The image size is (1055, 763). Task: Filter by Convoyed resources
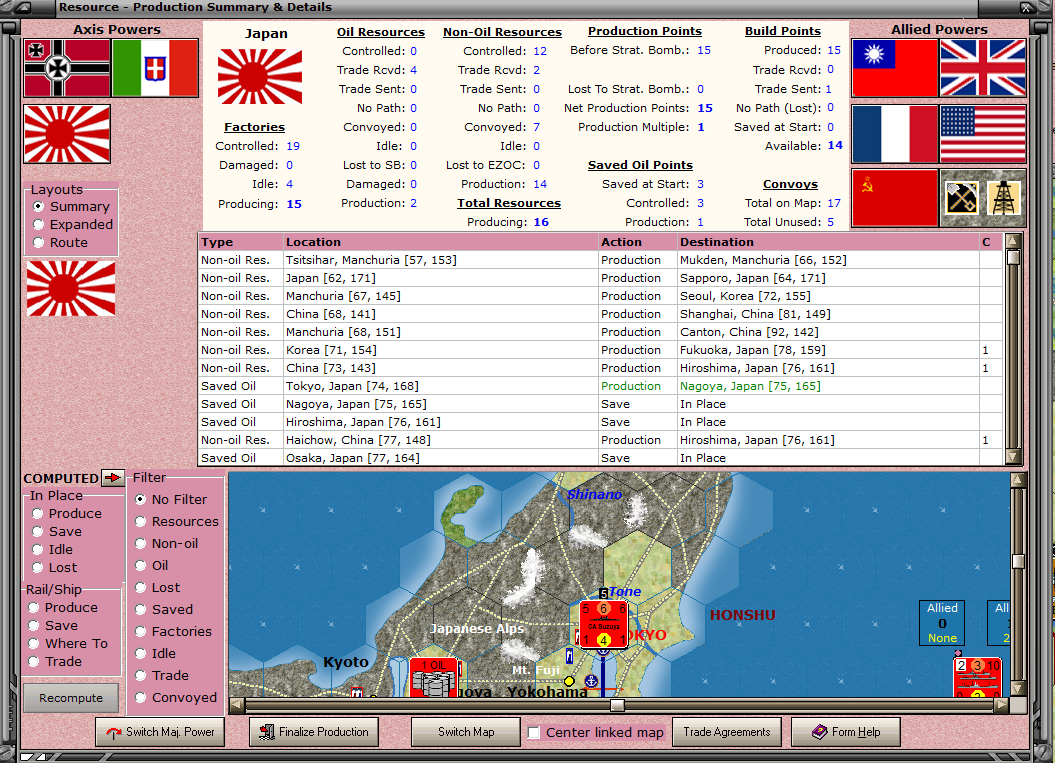point(141,698)
